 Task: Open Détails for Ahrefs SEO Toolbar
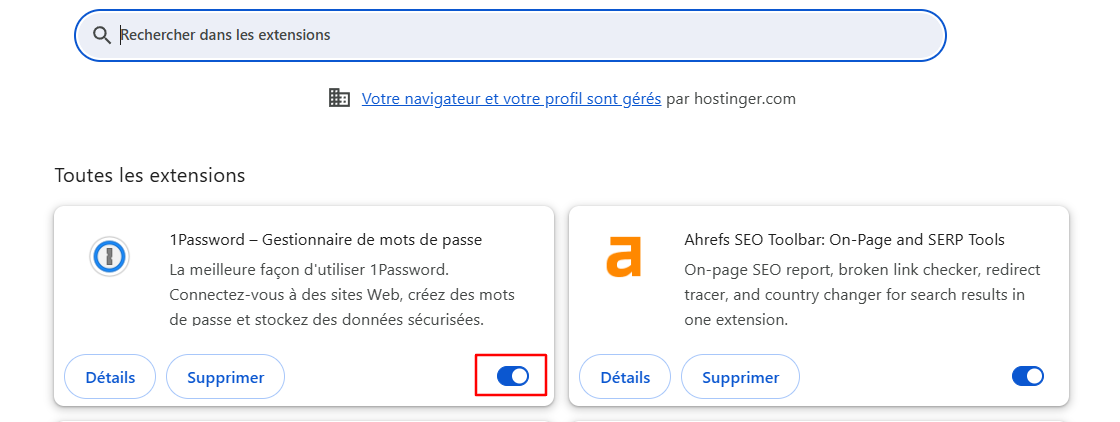(x=625, y=377)
